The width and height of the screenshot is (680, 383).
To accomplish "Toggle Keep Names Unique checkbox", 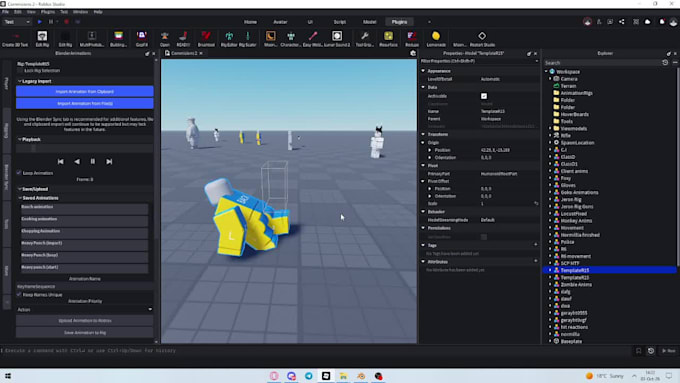I will tap(19, 295).
